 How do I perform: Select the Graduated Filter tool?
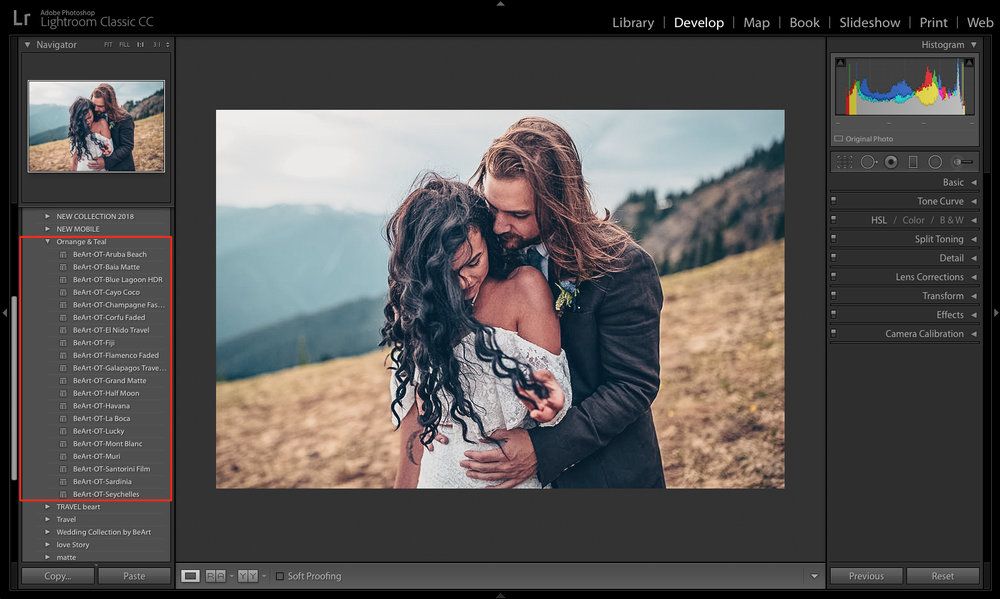tap(913, 162)
